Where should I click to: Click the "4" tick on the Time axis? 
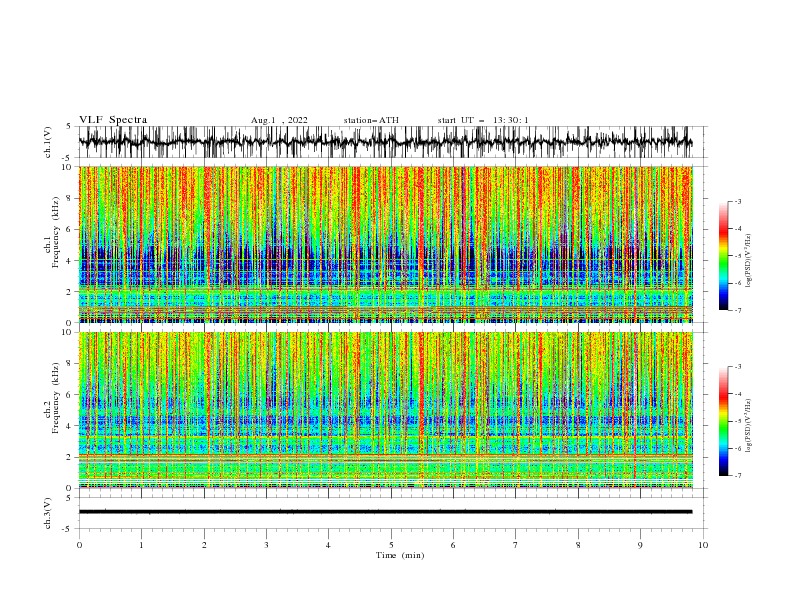click(328, 545)
